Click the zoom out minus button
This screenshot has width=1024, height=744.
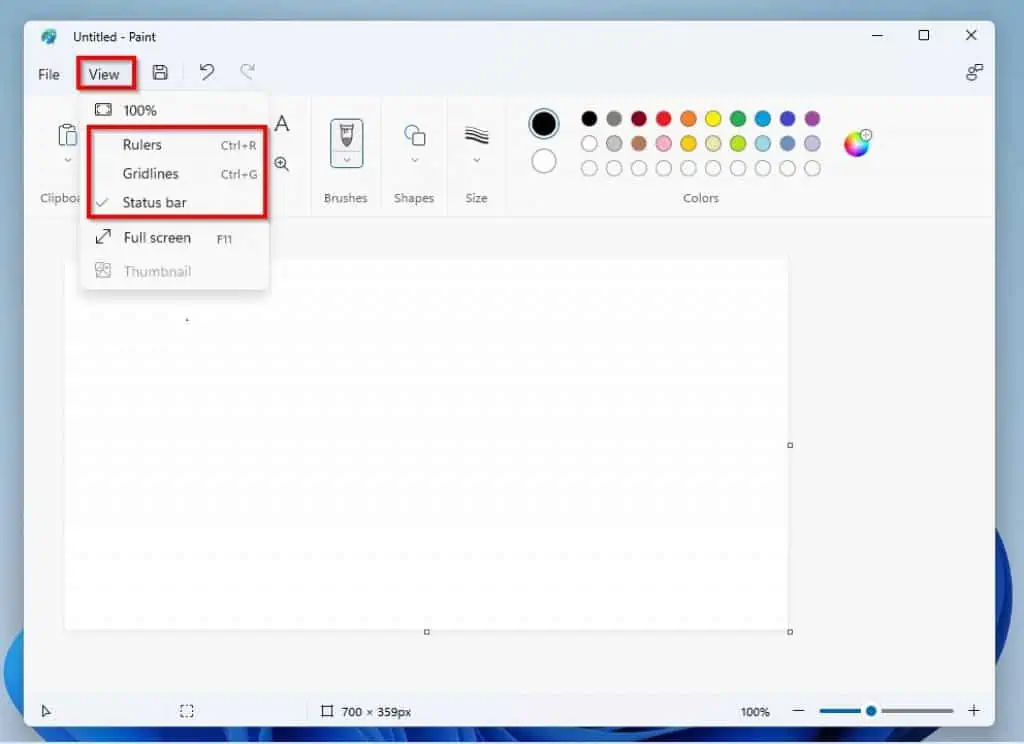click(798, 711)
